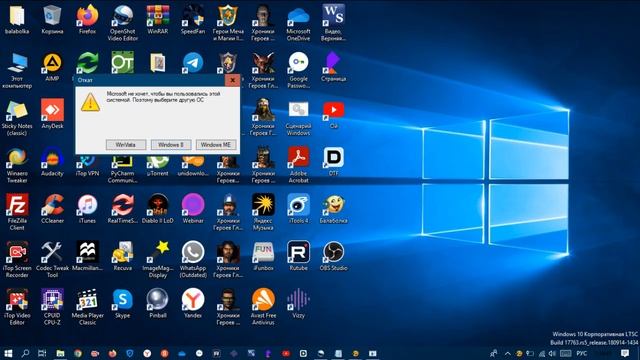Launch Яндекс Музыка from the desktop
The width and height of the screenshot is (640, 360).
(x=263, y=212)
